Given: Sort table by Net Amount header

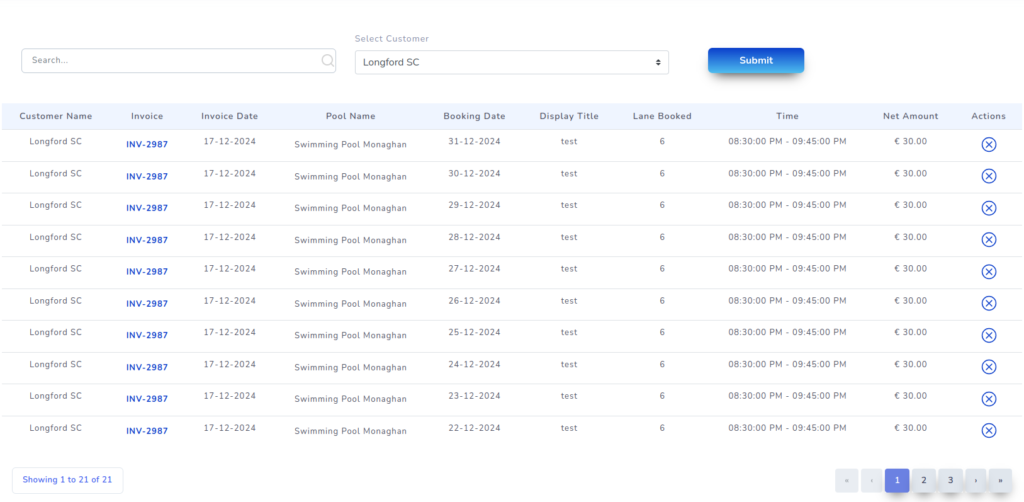Looking at the screenshot, I should click(x=910, y=116).
